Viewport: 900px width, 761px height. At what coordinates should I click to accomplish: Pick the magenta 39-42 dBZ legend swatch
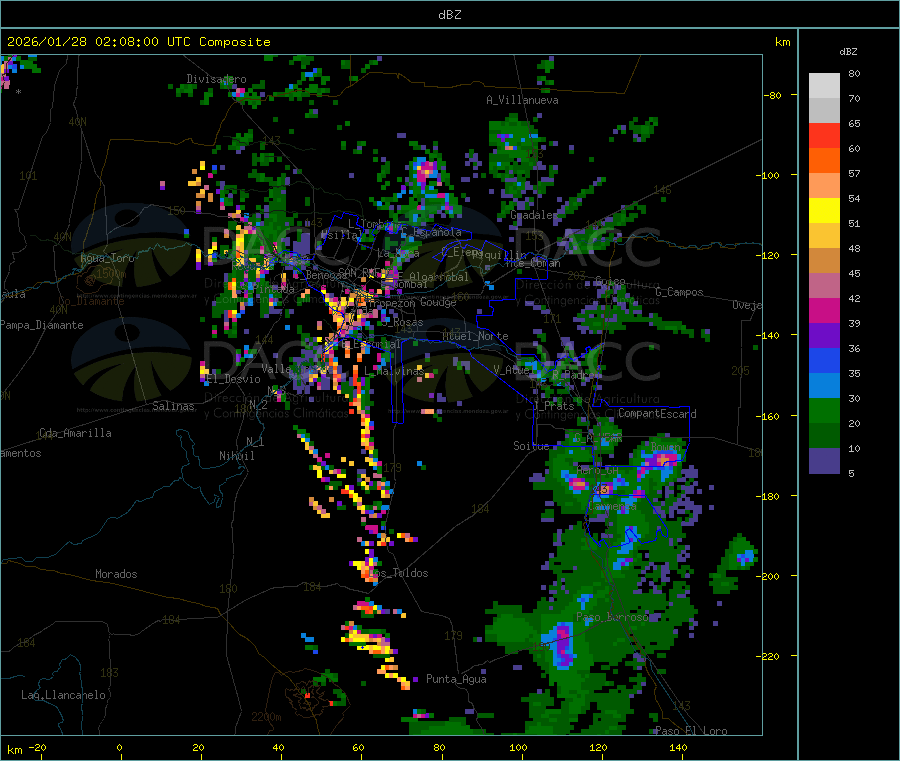point(824,310)
